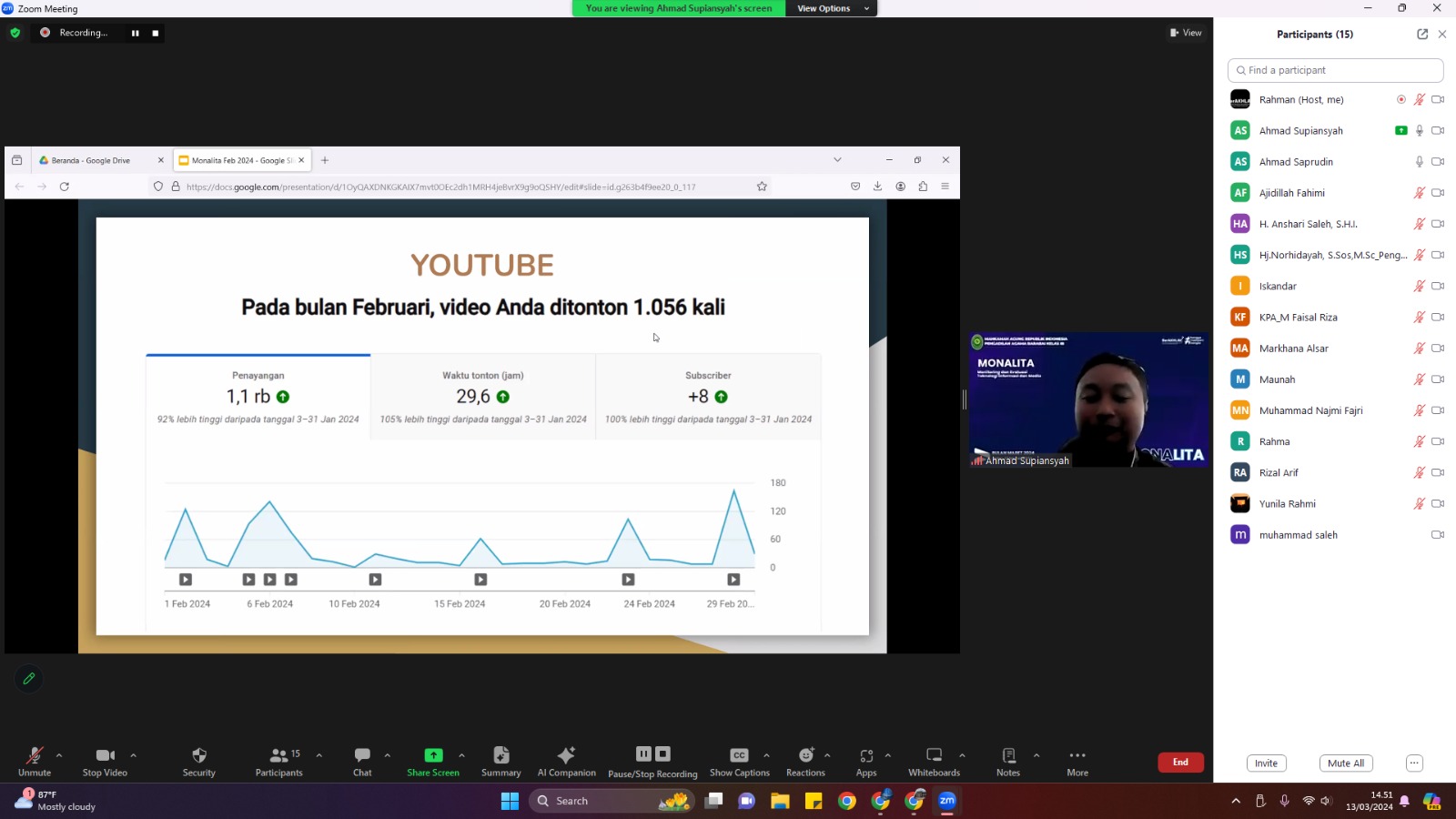Expand the arrow next to Share Screen
This screenshot has height=819, width=1456.
coord(462,755)
